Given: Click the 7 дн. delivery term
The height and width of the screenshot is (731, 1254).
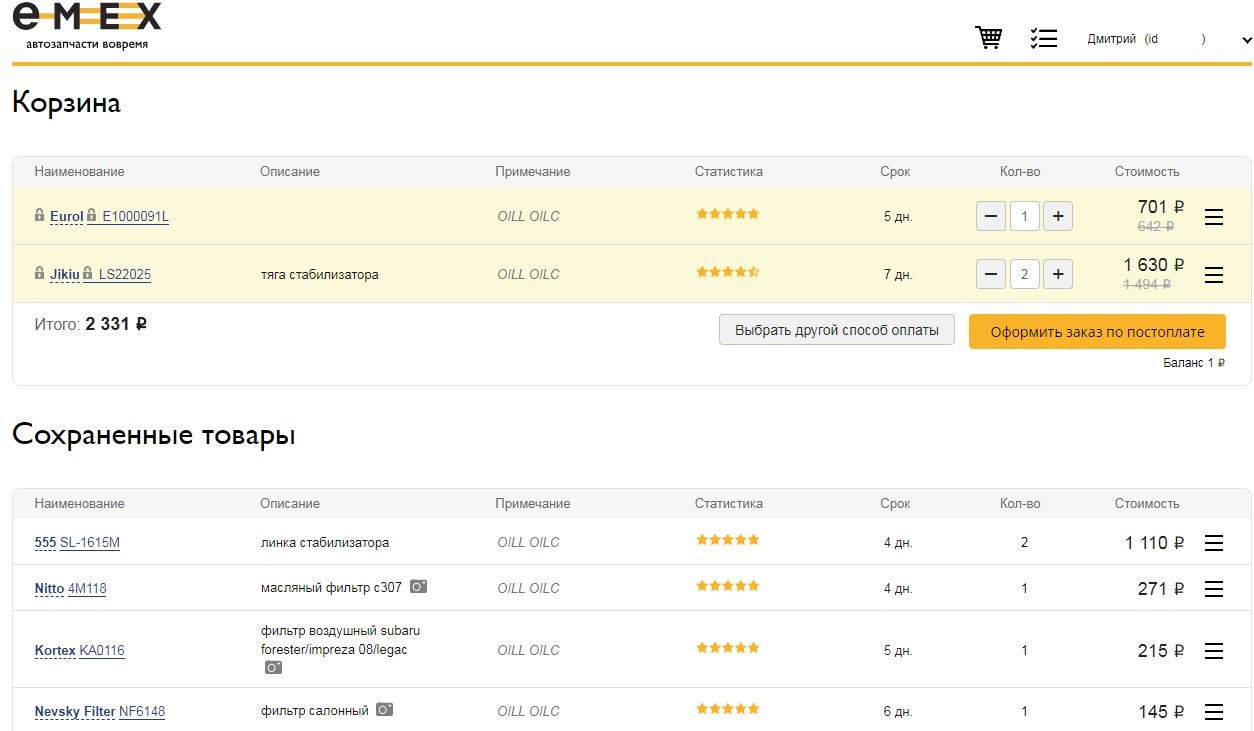Looking at the screenshot, I should click(x=898, y=274).
